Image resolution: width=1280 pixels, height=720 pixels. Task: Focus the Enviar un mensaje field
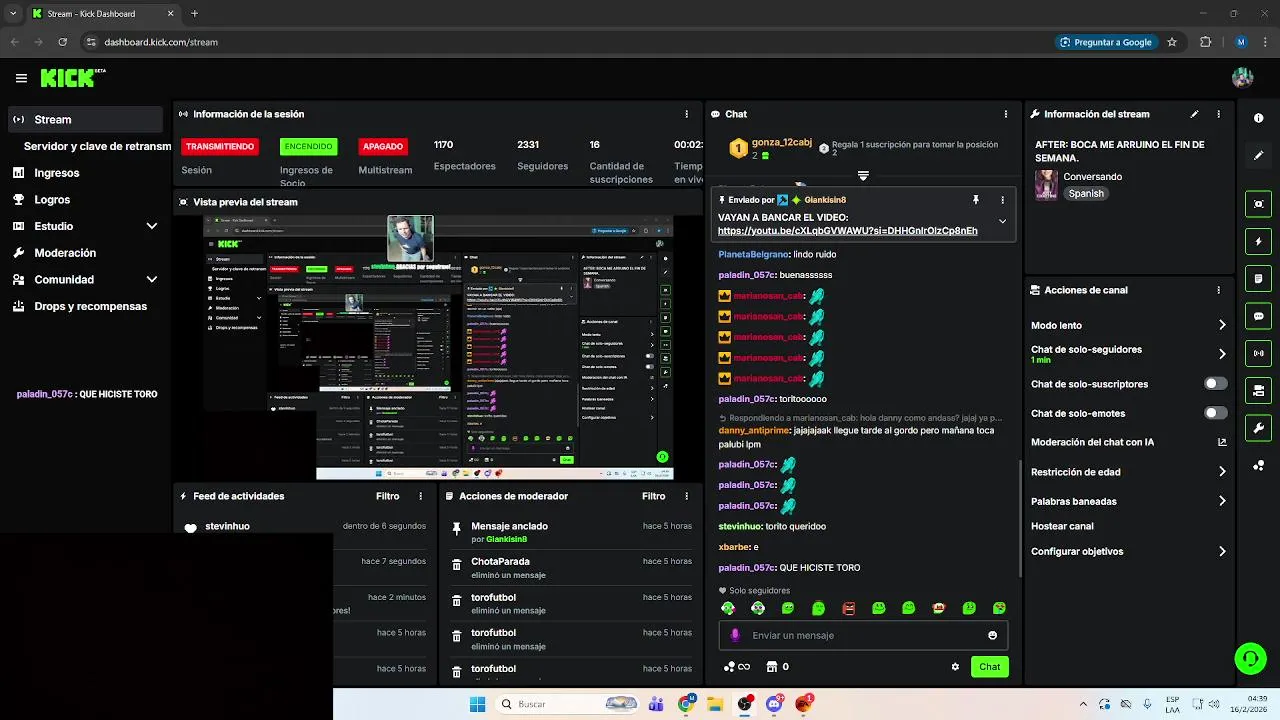[863, 635]
